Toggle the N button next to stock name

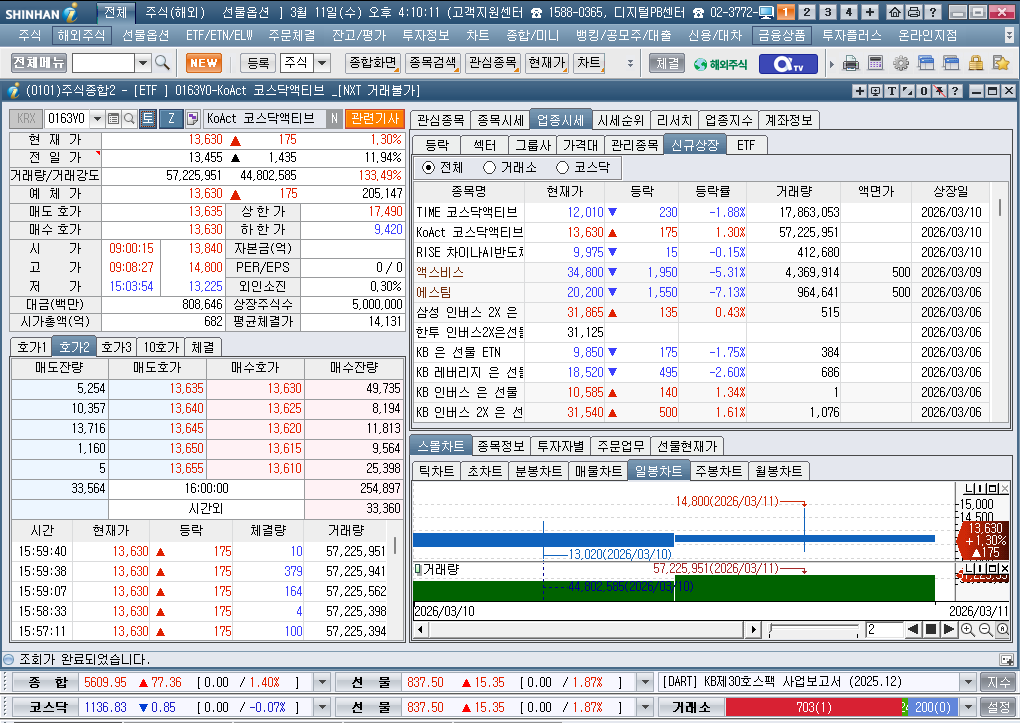334,118
